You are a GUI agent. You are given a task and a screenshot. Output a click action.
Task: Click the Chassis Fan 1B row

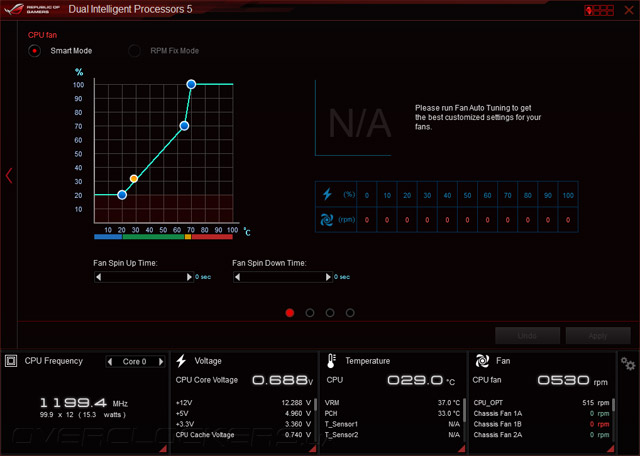(x=541, y=424)
